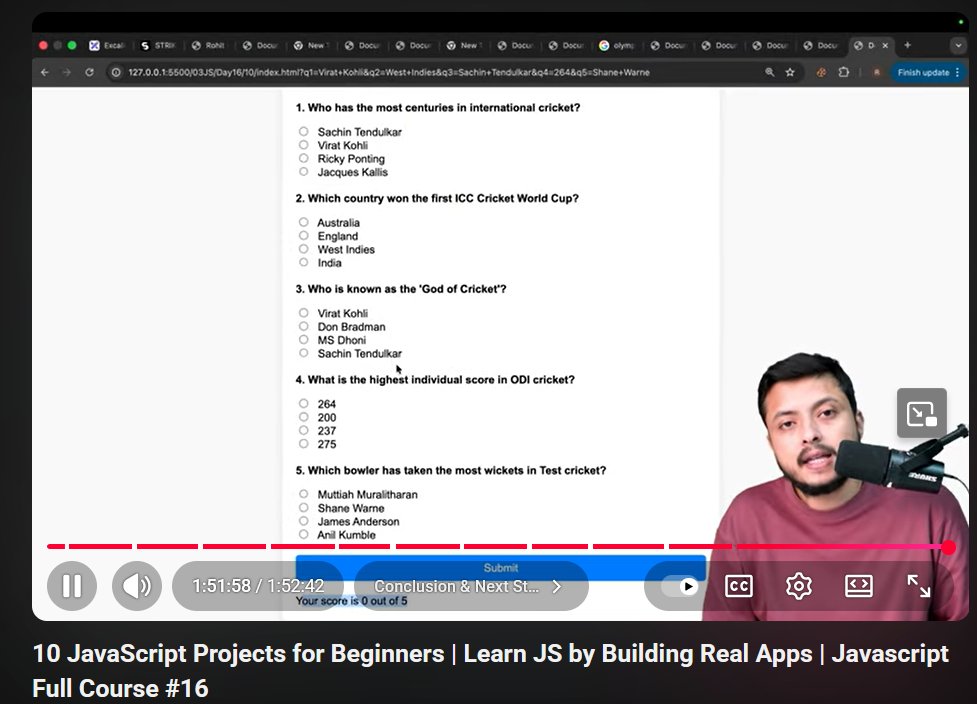The height and width of the screenshot is (704, 977).
Task: Choose the Ricky Ponting radio option
Action: [x=303, y=158]
